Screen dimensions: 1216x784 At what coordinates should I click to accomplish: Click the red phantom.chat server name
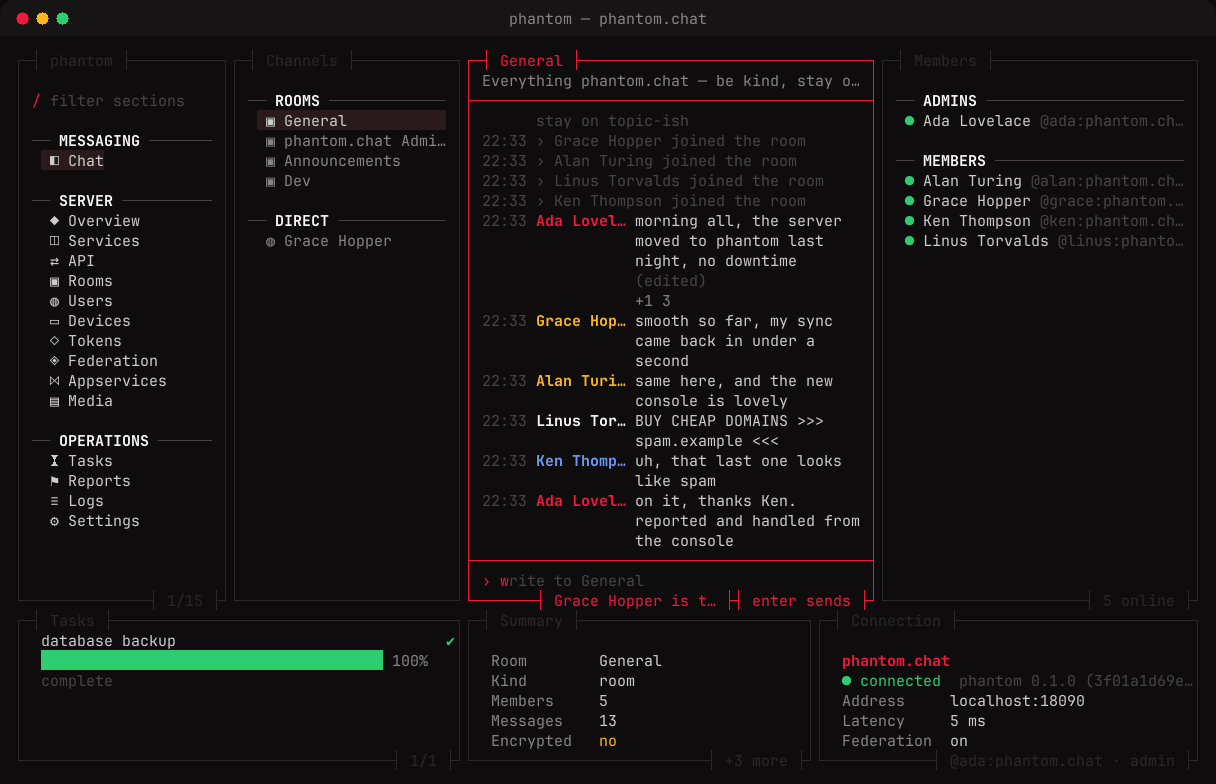tap(896, 661)
